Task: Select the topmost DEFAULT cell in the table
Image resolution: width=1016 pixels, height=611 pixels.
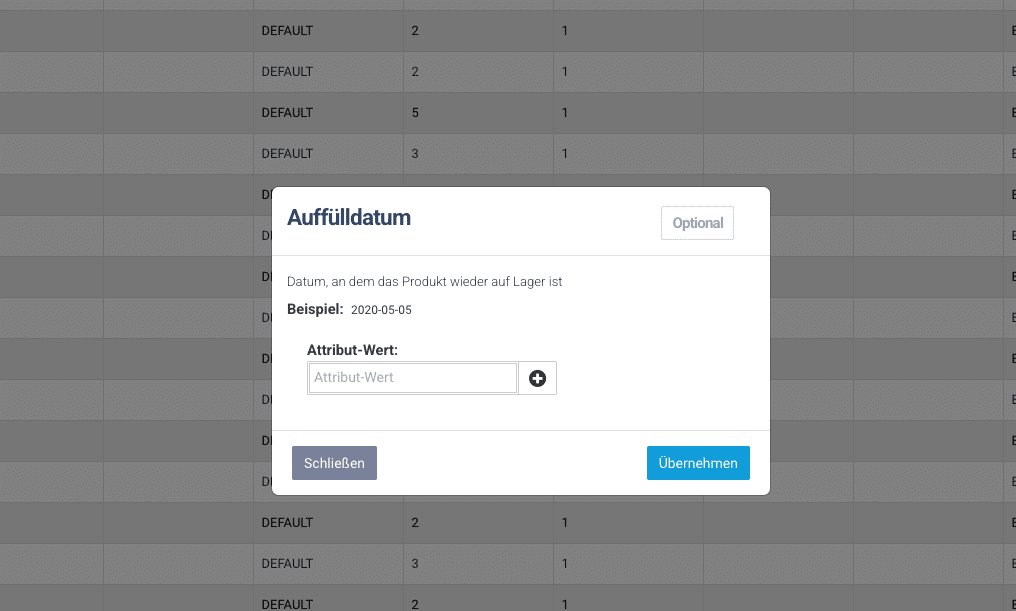Action: coord(287,31)
